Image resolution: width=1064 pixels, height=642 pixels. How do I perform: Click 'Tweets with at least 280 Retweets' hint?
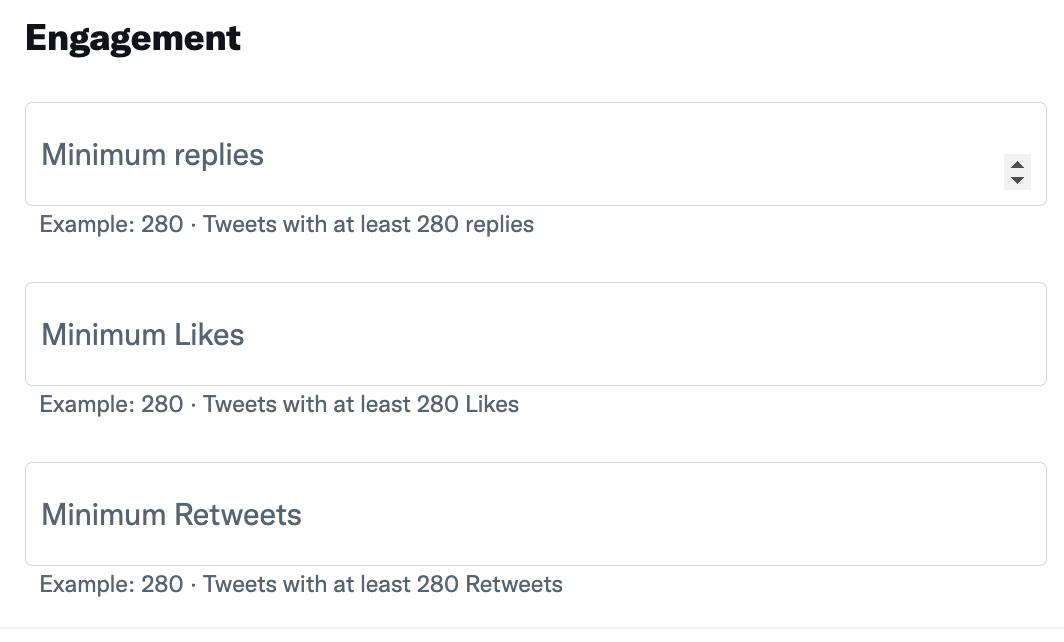[382, 584]
